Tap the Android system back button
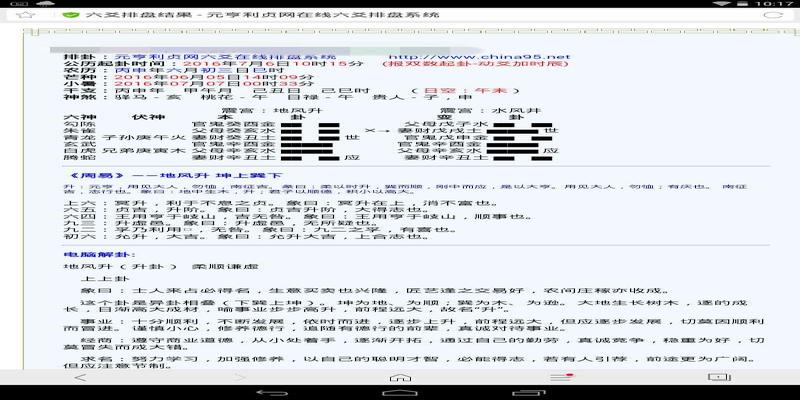The width and height of the screenshot is (800, 400). [271, 393]
